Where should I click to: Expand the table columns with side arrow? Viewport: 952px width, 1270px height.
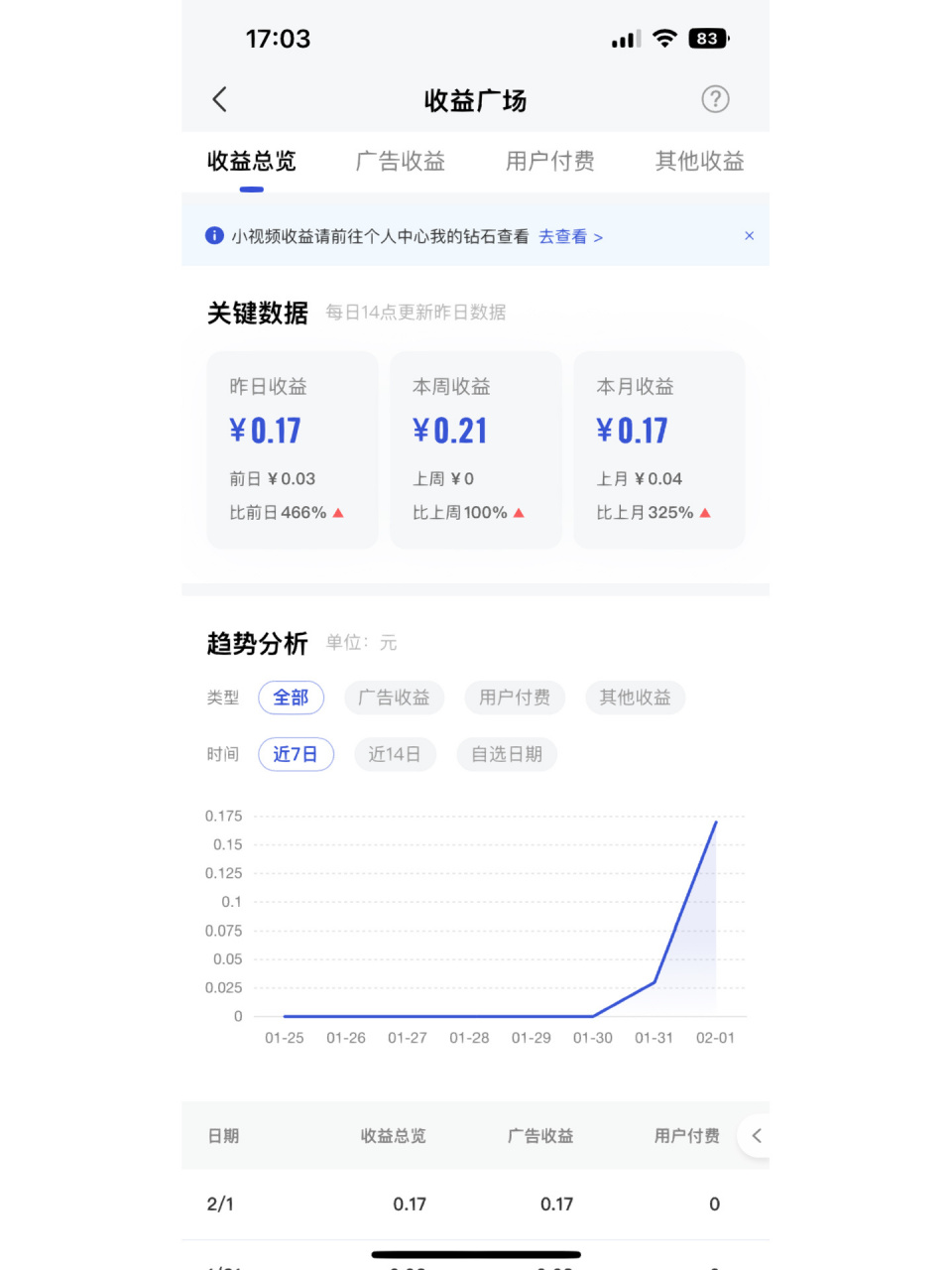pos(756,1136)
